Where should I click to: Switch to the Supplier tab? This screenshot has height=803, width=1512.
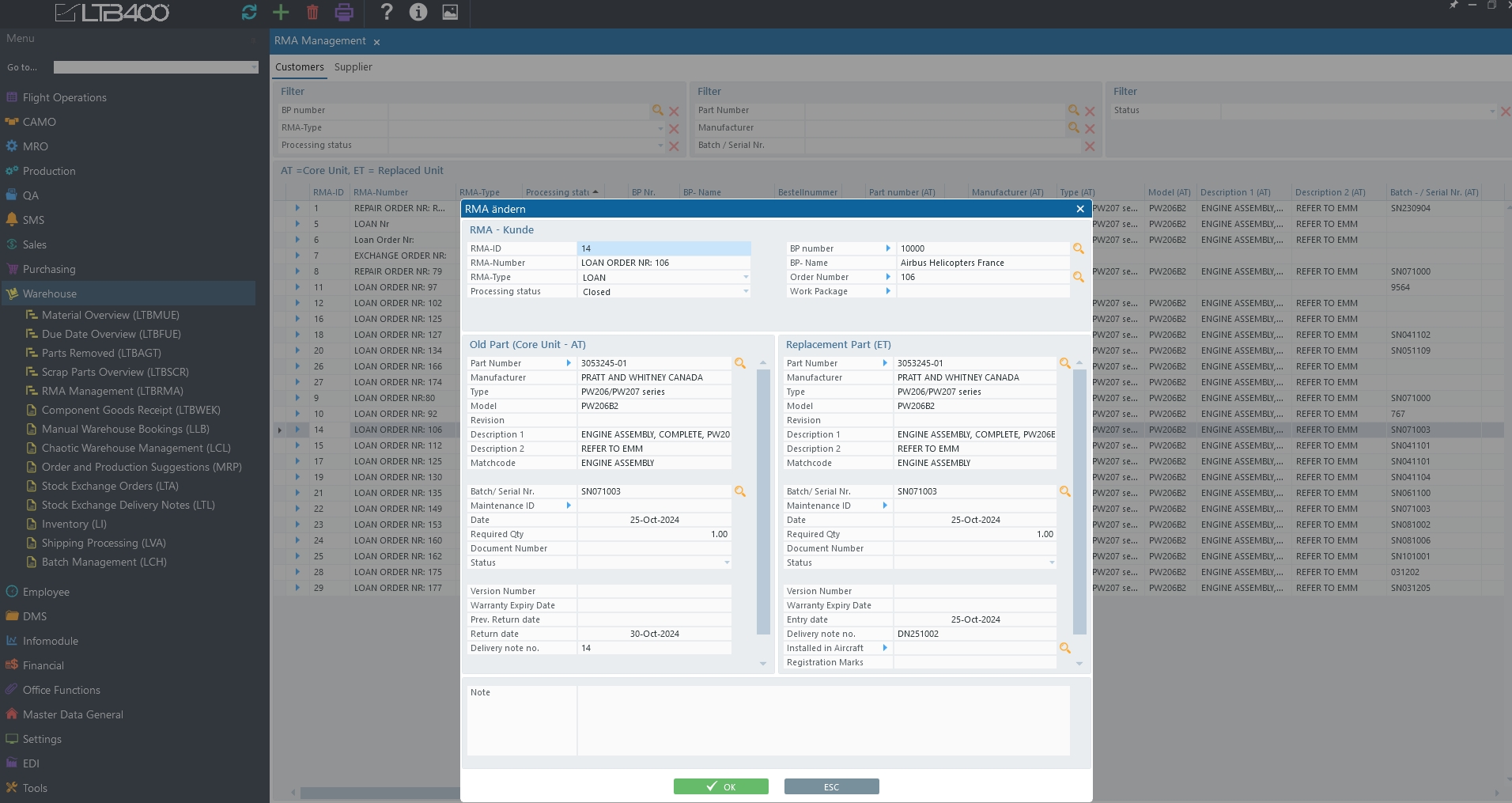[353, 67]
